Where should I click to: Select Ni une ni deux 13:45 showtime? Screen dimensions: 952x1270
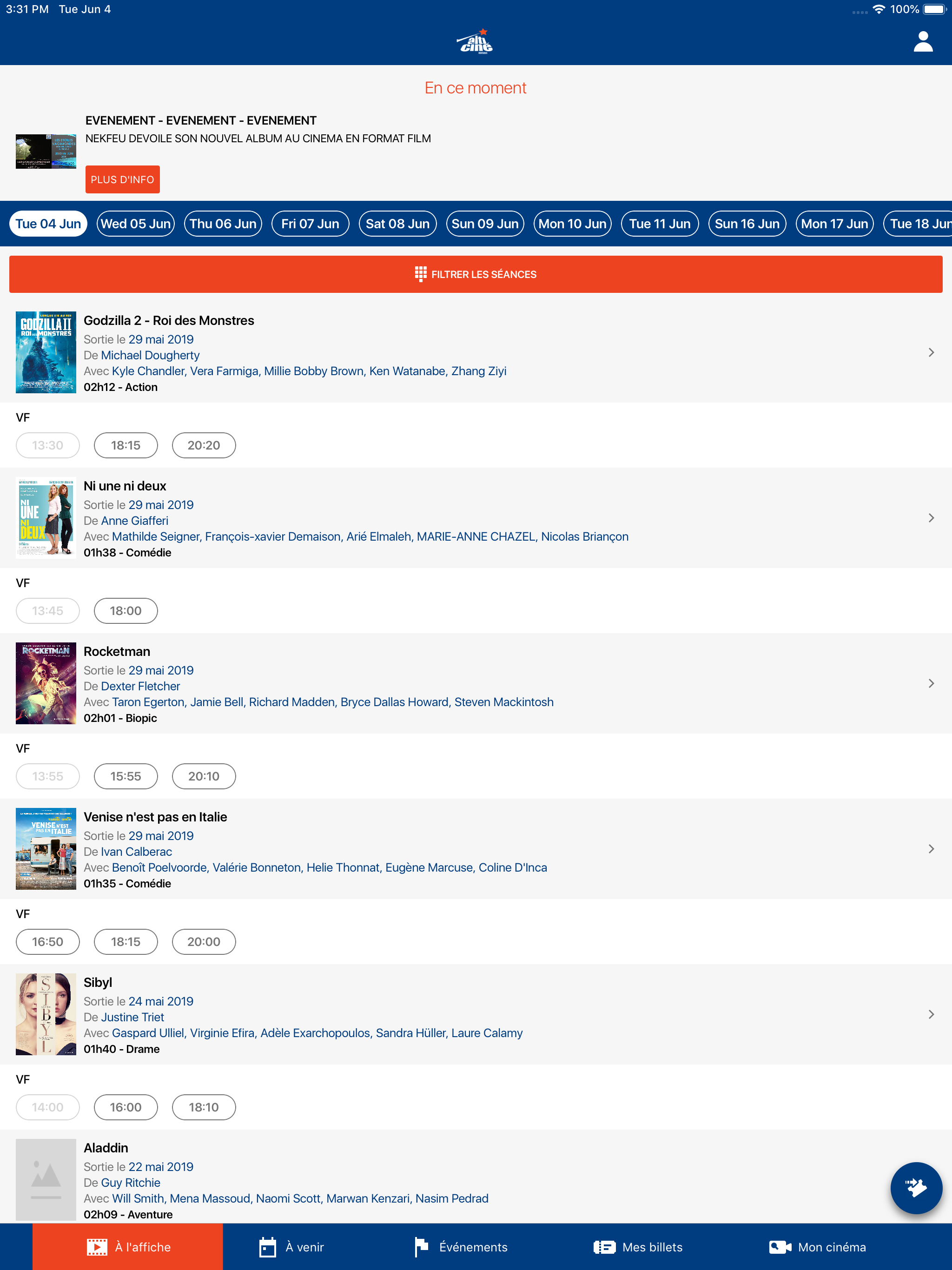(48, 610)
